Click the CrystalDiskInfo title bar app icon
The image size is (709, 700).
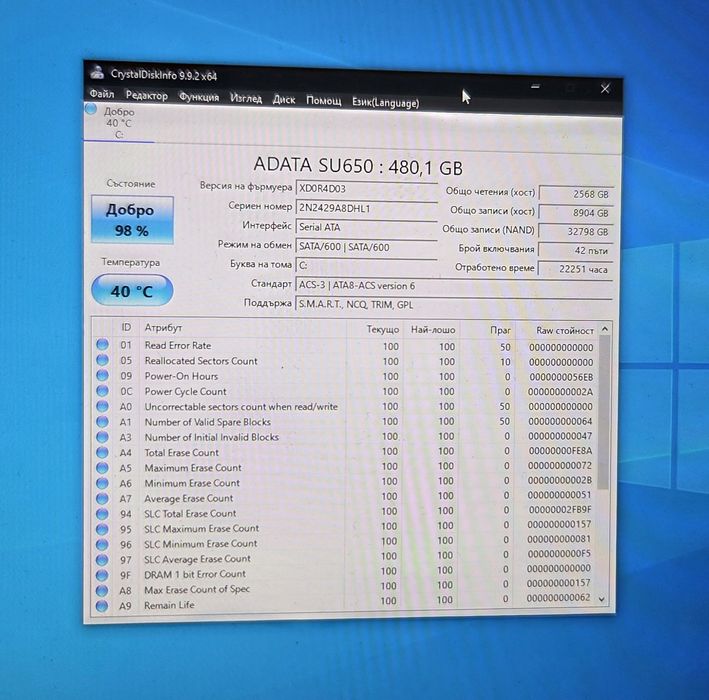[97, 71]
